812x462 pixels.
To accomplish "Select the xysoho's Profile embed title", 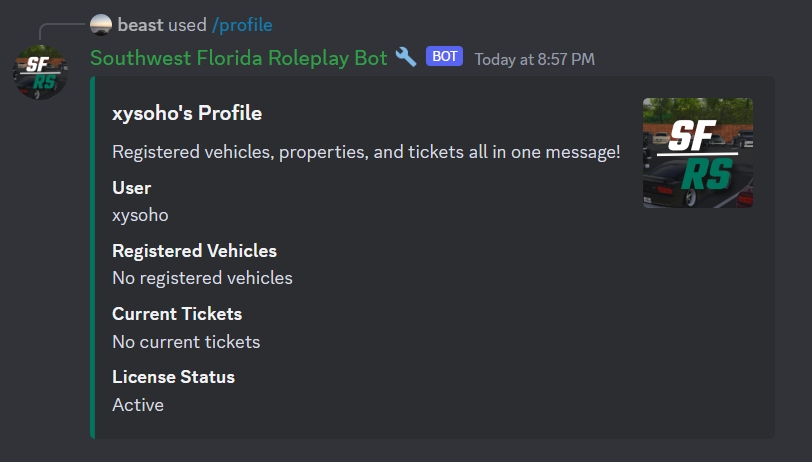I will point(187,113).
